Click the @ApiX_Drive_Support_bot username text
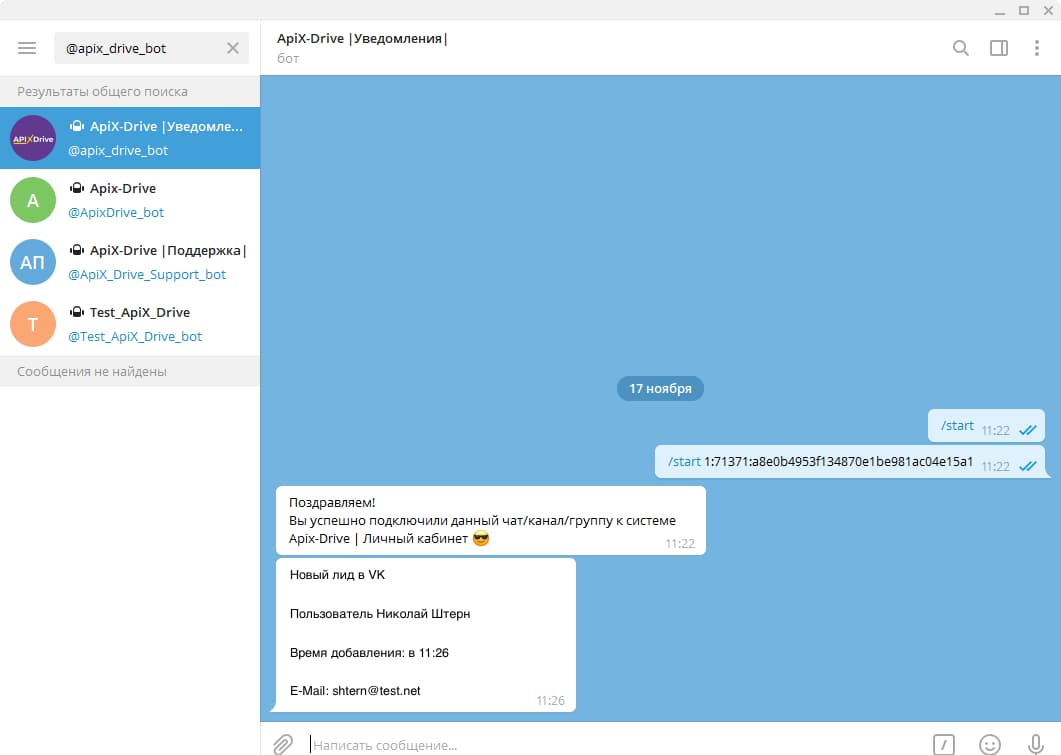 [x=147, y=275]
